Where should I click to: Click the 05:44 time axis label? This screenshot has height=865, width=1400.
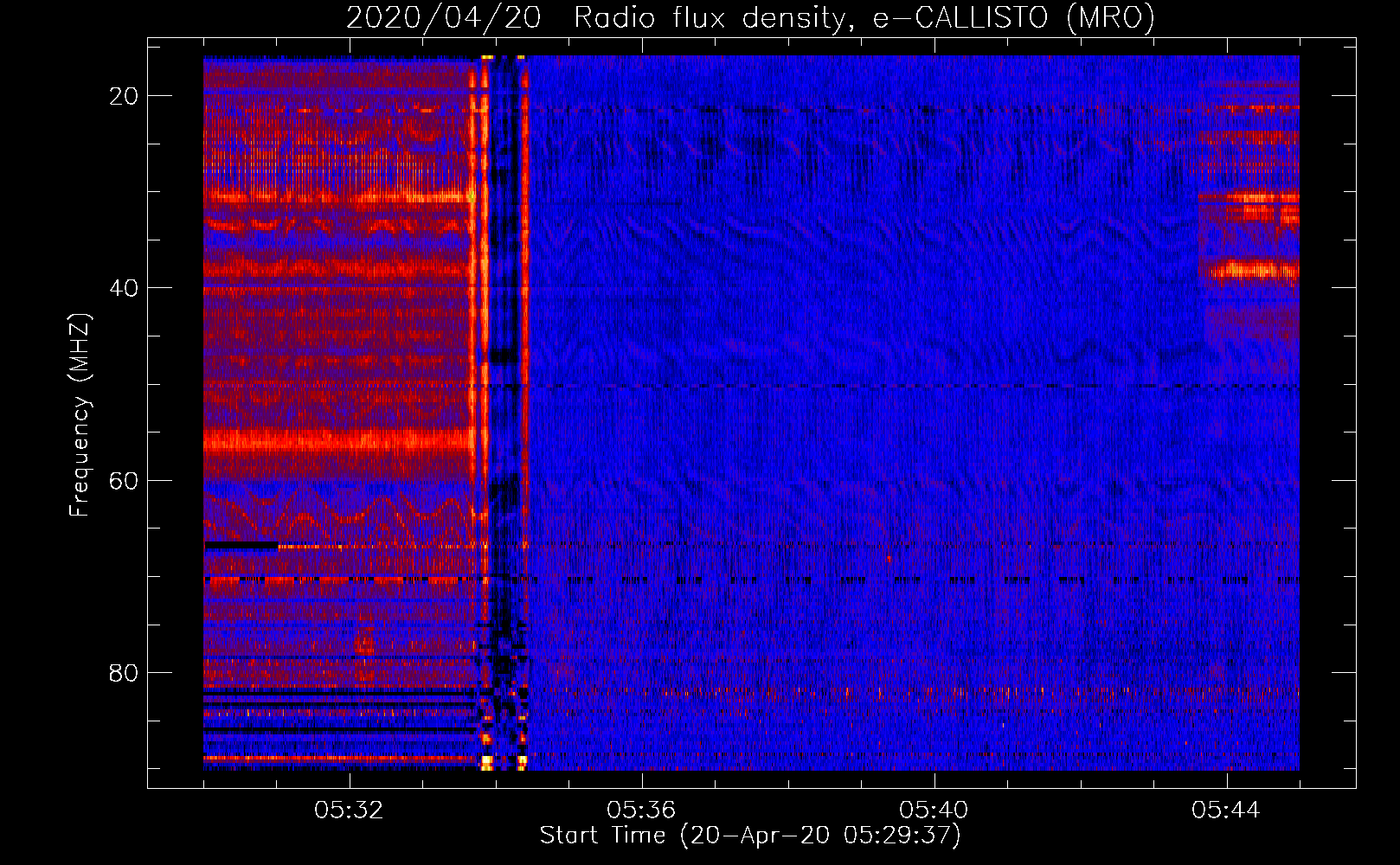pos(1226,811)
